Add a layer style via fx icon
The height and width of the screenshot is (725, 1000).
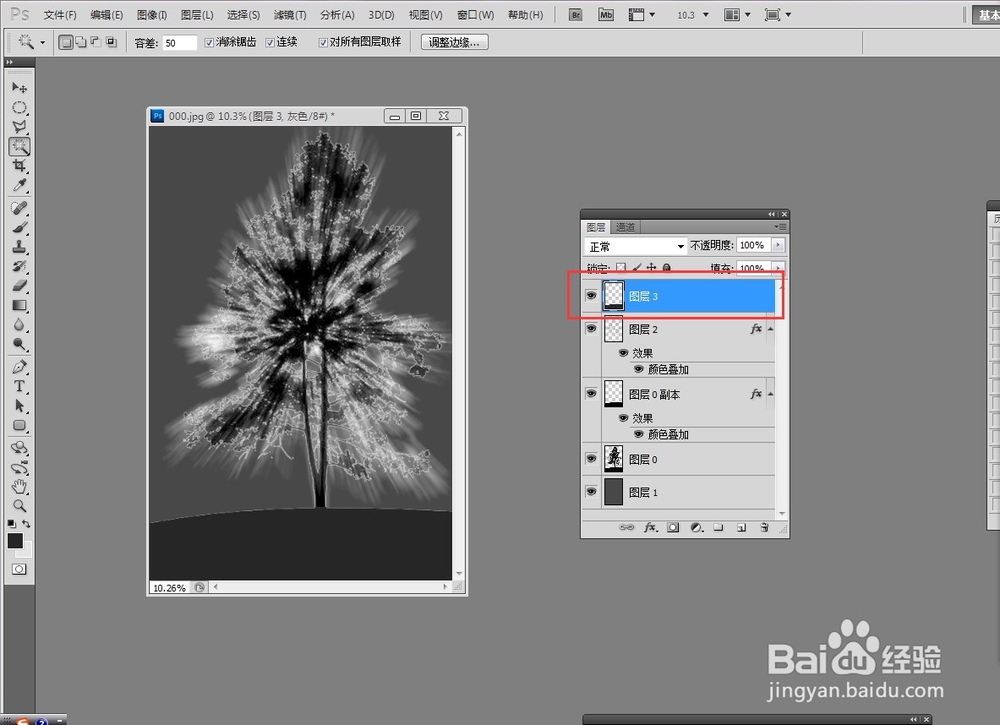650,527
